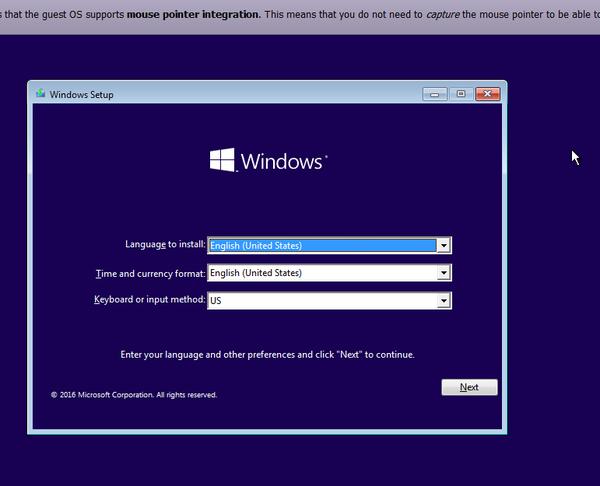Click the "Windows Setup" title text
Screen dimensions: 600x486
click(81, 95)
